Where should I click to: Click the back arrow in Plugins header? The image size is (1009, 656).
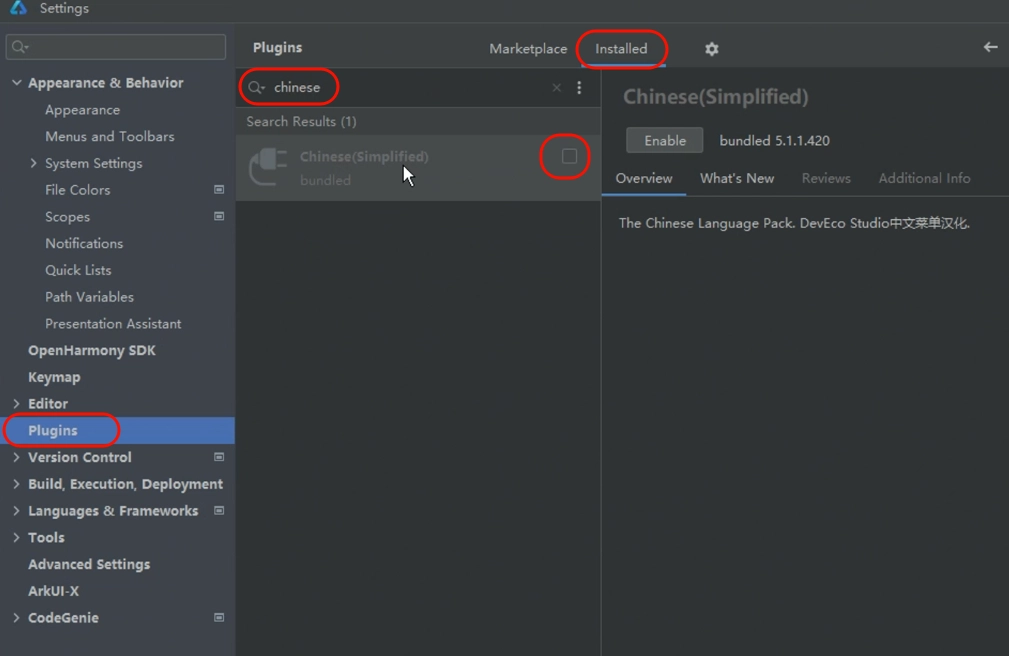(990, 47)
